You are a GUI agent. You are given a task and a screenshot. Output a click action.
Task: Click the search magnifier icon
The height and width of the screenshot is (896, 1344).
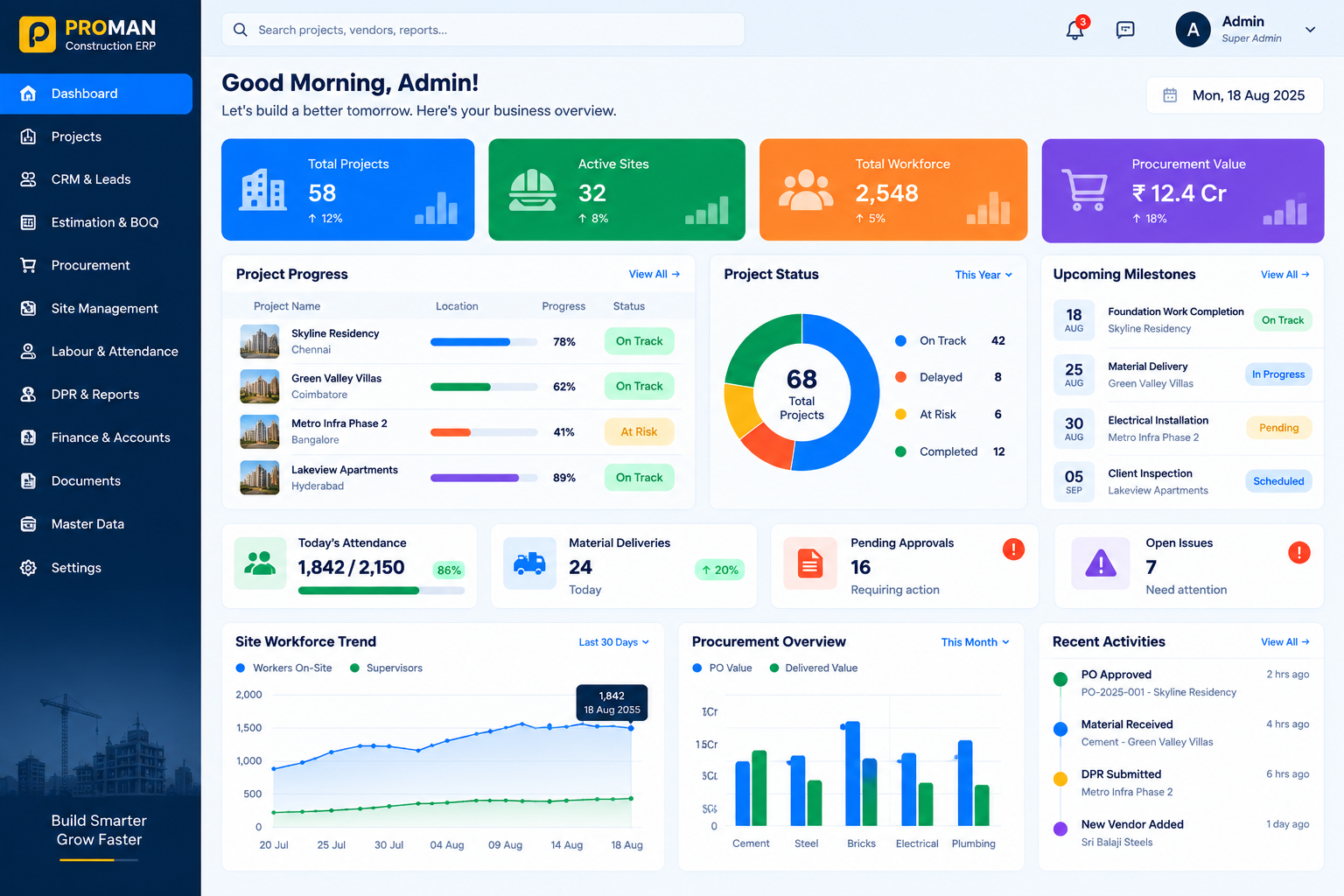tap(240, 30)
